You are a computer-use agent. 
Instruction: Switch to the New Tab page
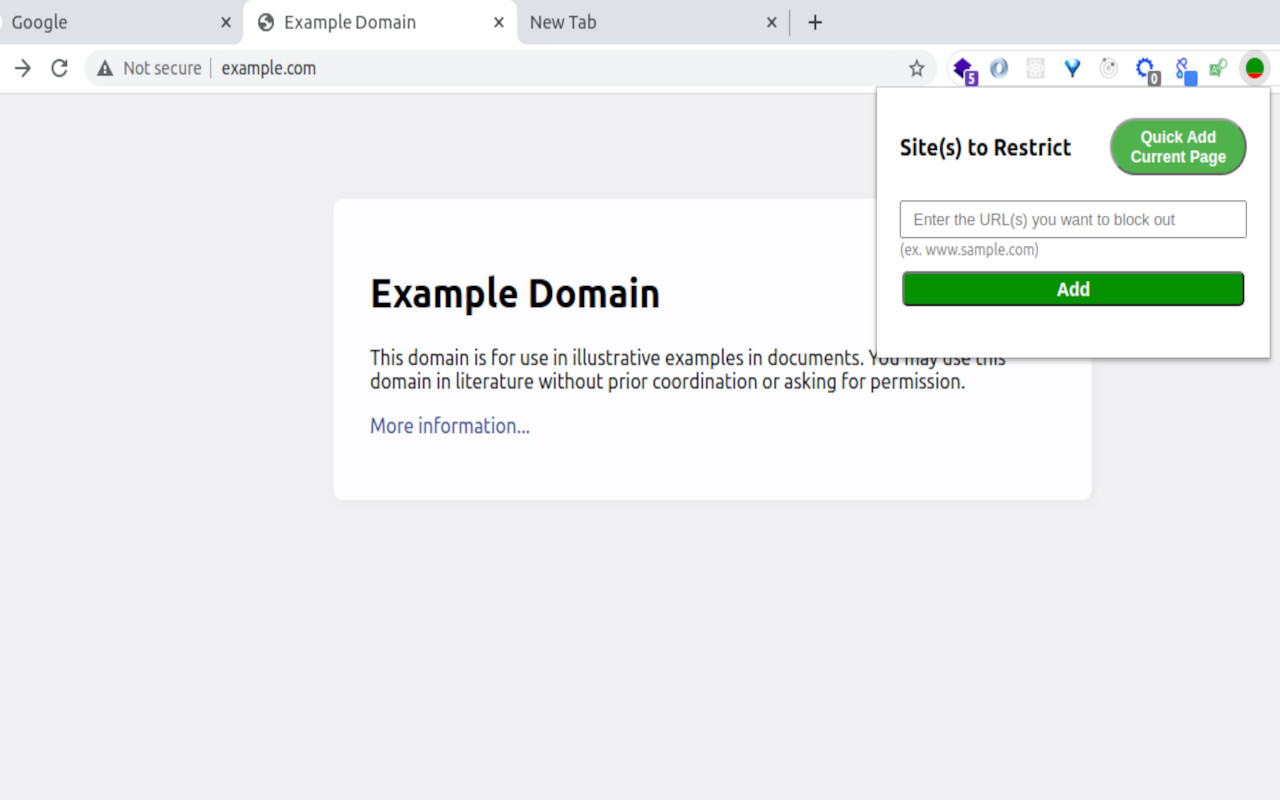tap(640, 22)
